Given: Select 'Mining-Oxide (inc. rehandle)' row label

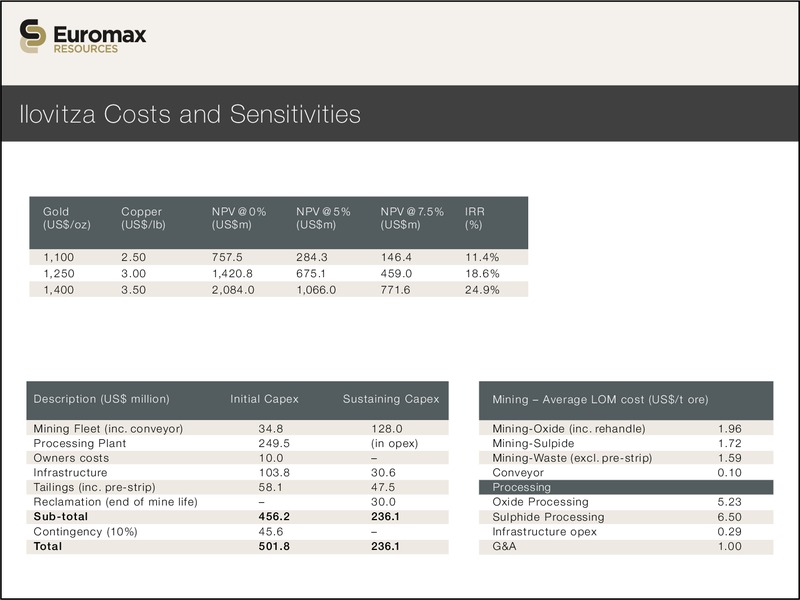Looking at the screenshot, I should pyautogui.click(x=569, y=429).
